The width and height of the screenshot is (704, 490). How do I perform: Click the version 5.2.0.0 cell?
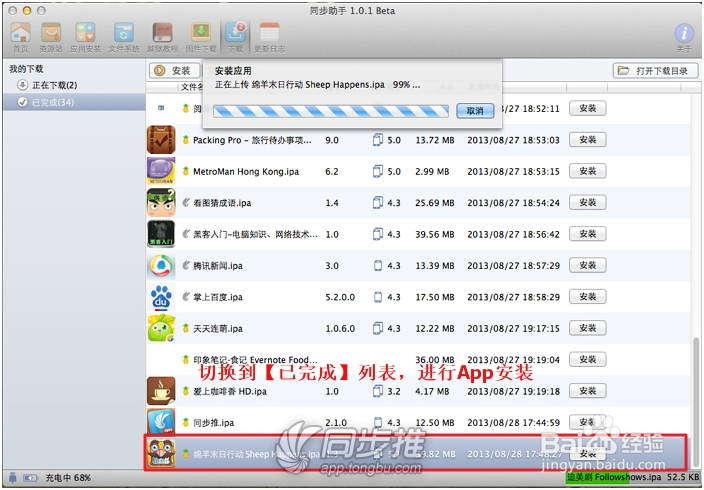click(x=340, y=297)
